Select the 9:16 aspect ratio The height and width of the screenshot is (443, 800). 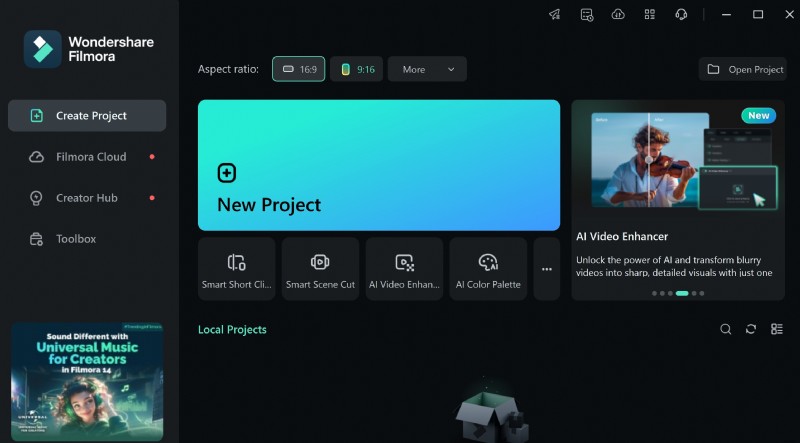tap(356, 69)
